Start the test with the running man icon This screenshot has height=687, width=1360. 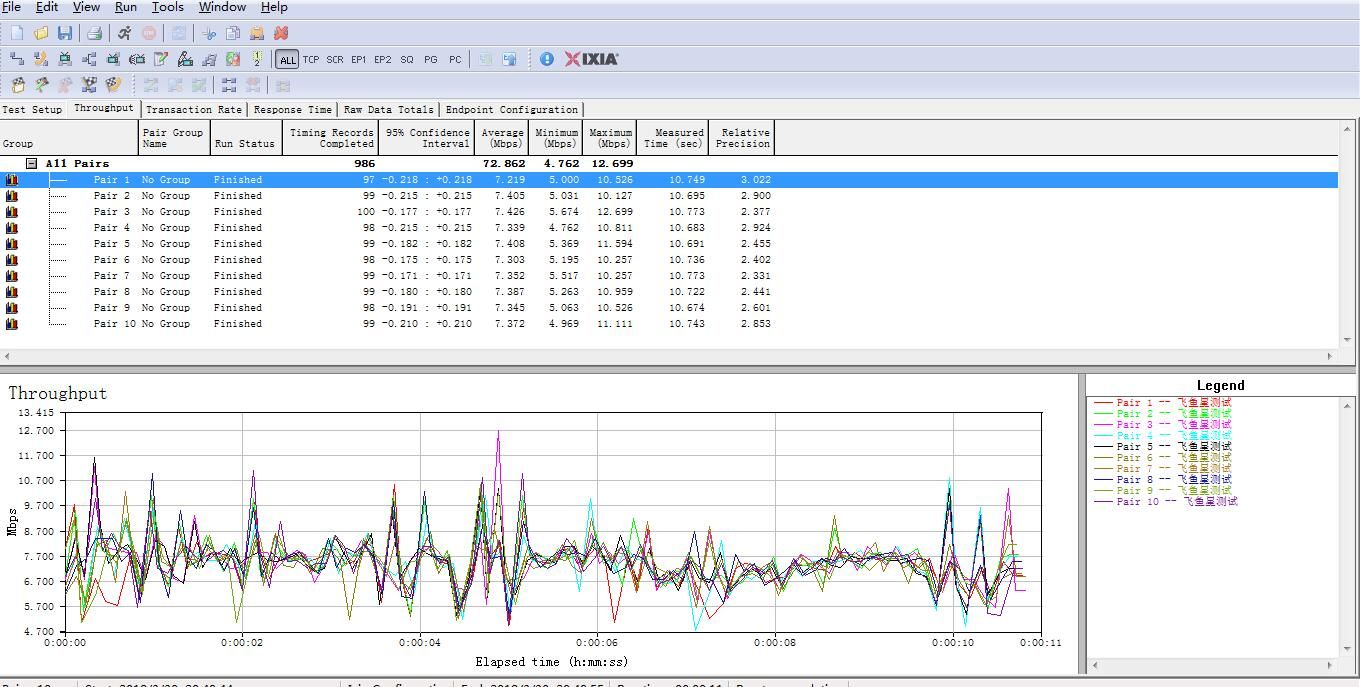click(x=124, y=33)
